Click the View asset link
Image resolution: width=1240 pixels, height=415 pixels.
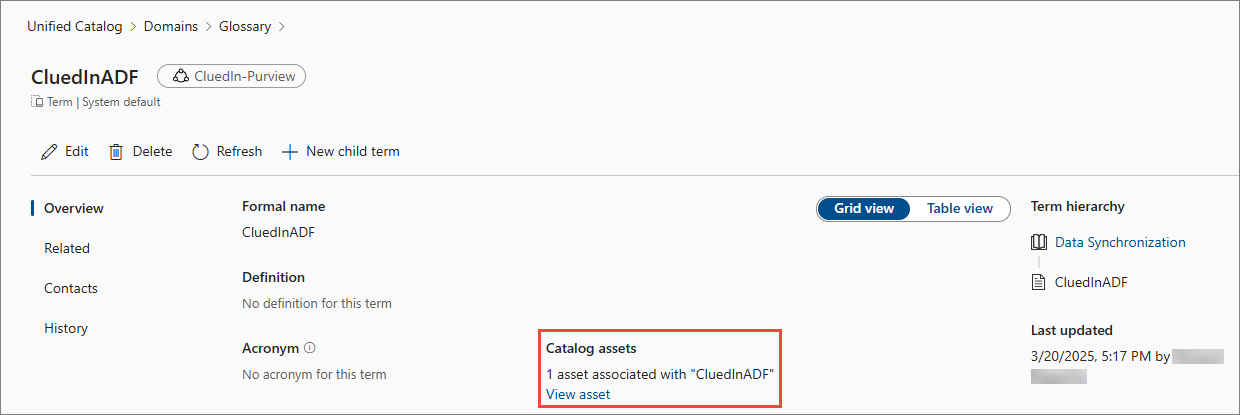[578, 394]
